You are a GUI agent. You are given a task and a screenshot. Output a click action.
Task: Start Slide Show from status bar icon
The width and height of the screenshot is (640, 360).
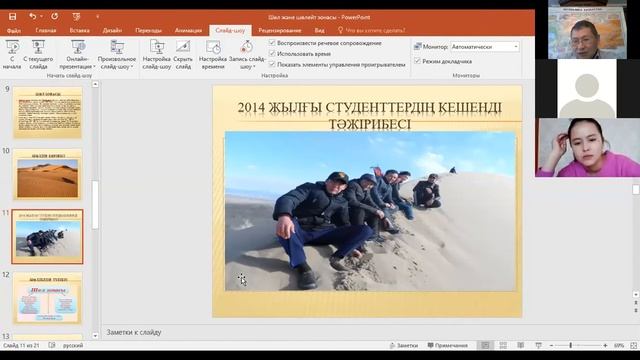point(538,345)
